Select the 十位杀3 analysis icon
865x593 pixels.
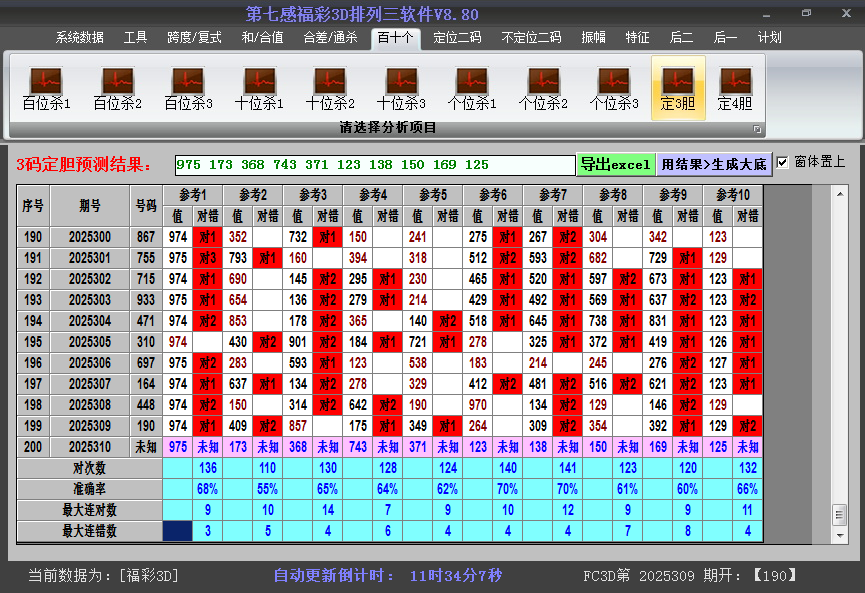(x=401, y=88)
